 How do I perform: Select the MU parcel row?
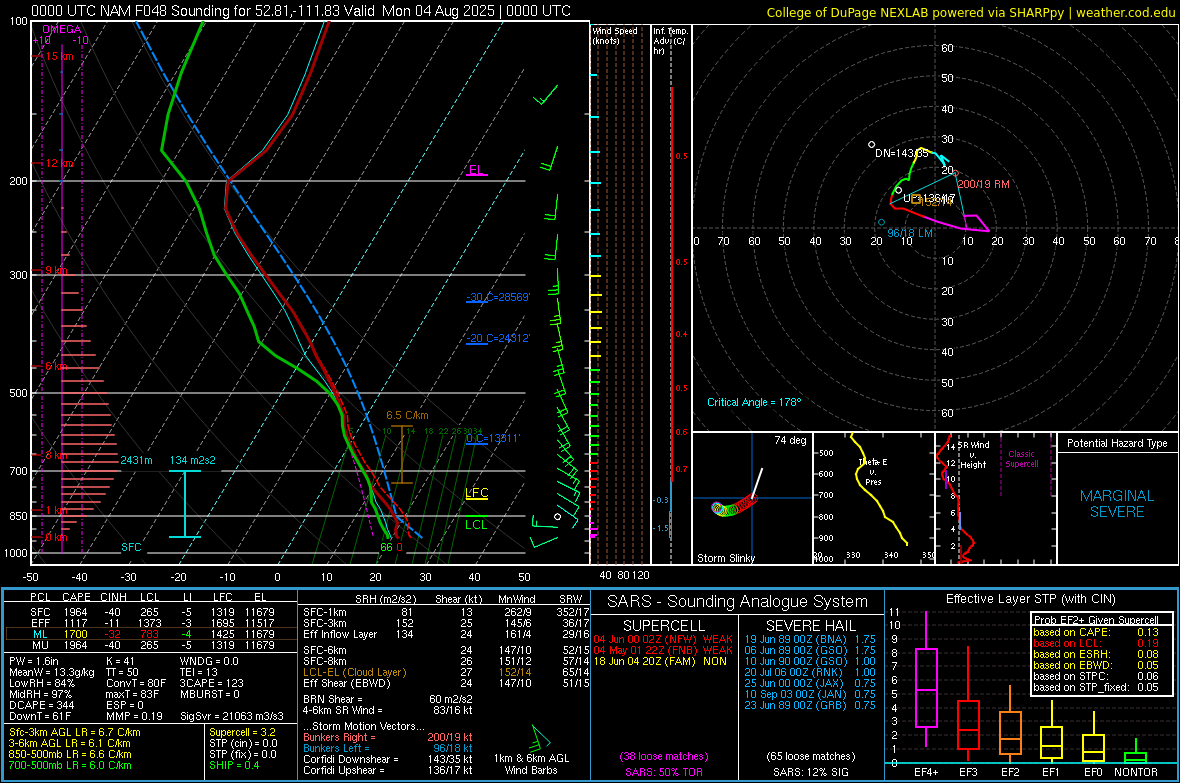click(152, 645)
